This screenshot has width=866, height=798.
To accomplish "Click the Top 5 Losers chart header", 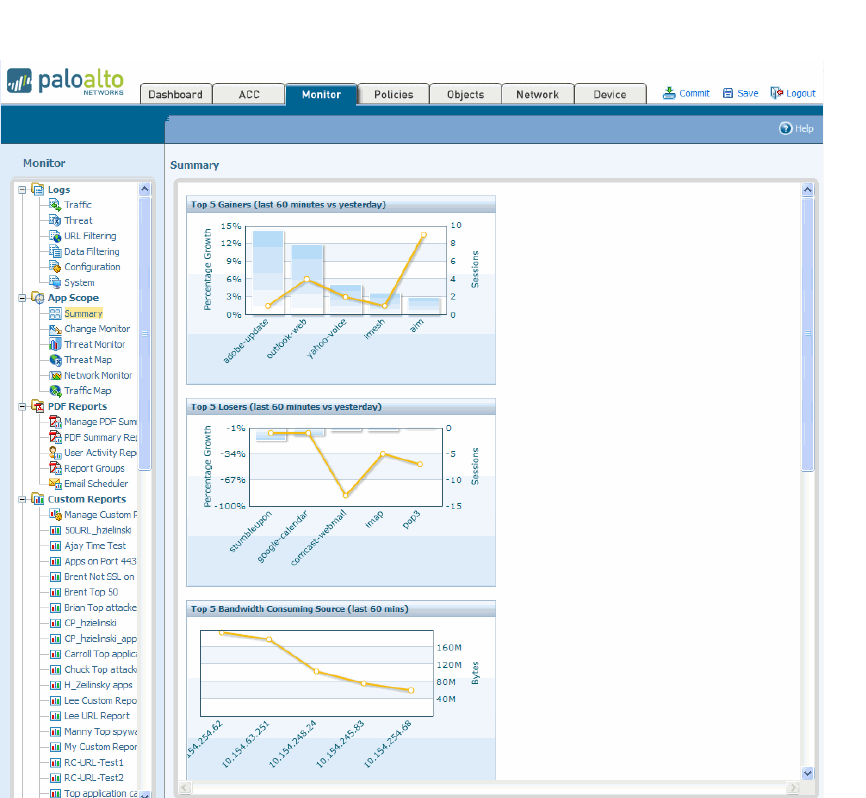I will point(341,407).
